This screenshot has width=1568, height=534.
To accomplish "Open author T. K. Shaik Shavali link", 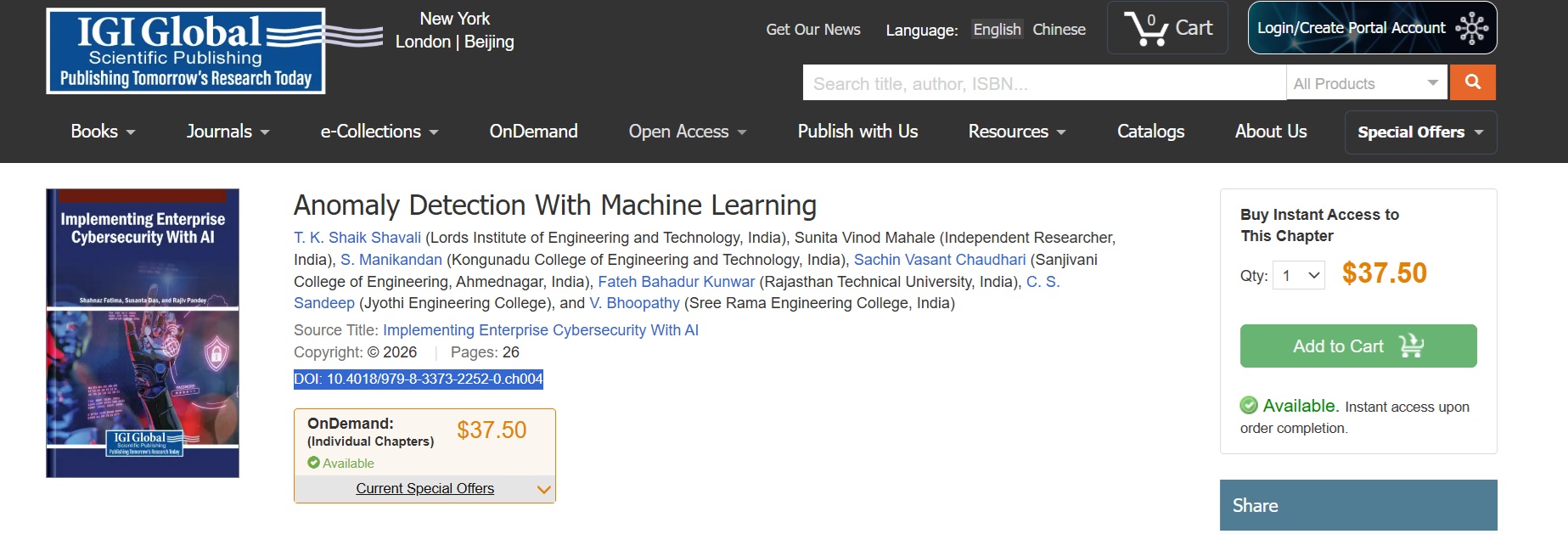I will click(x=357, y=238).
